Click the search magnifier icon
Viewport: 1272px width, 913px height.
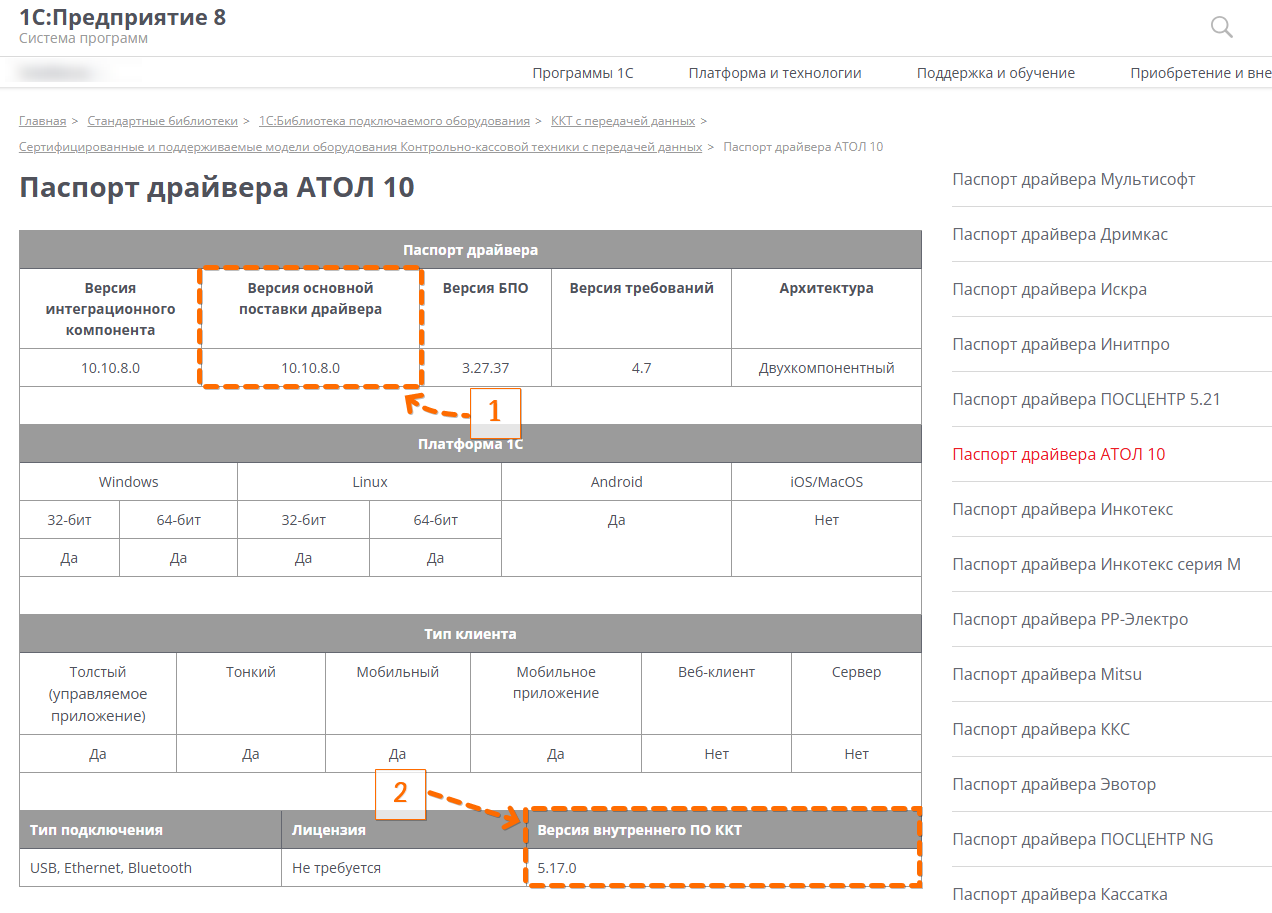click(1221, 27)
